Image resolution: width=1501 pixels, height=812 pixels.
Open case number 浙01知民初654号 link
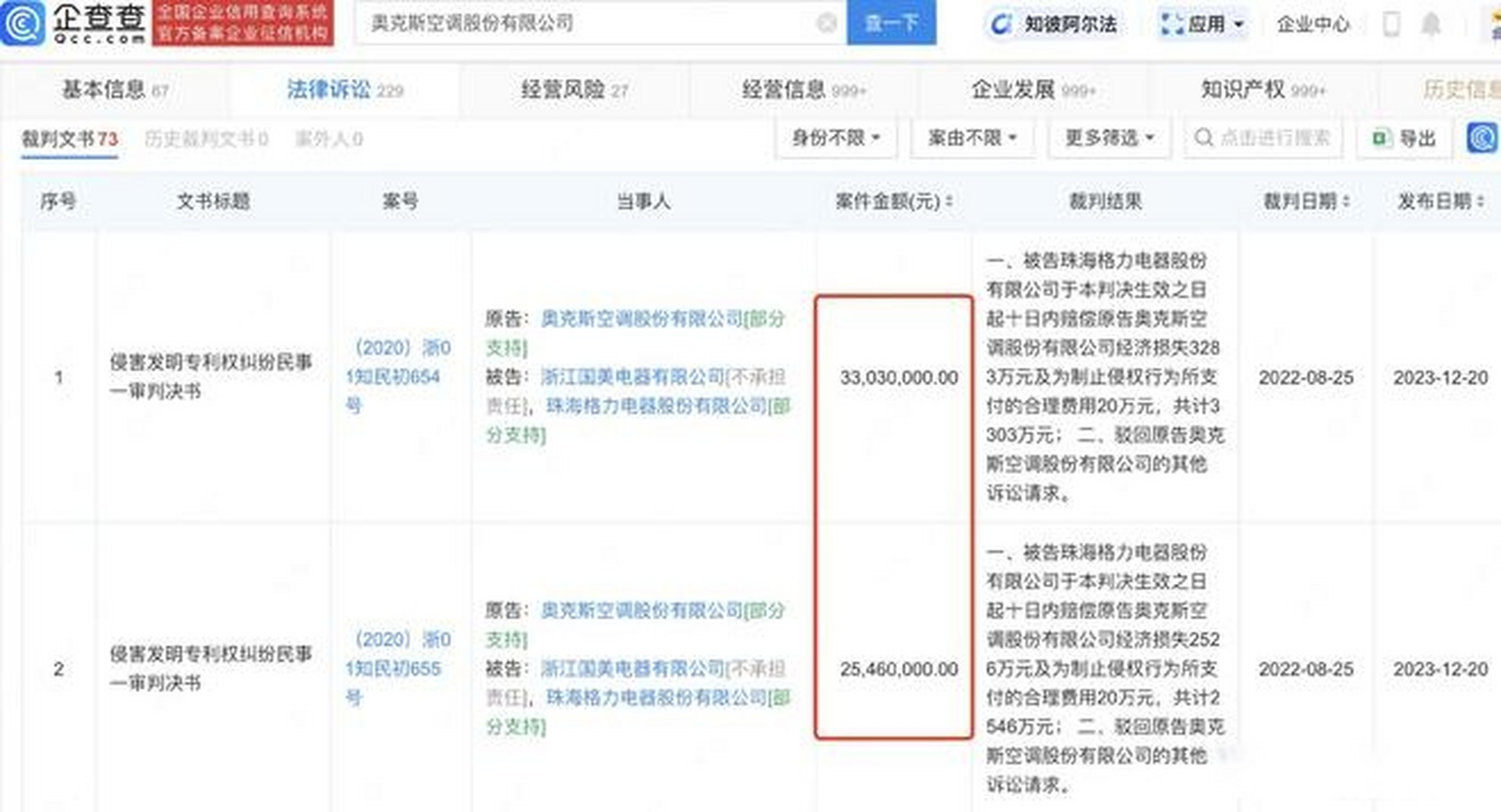point(398,377)
